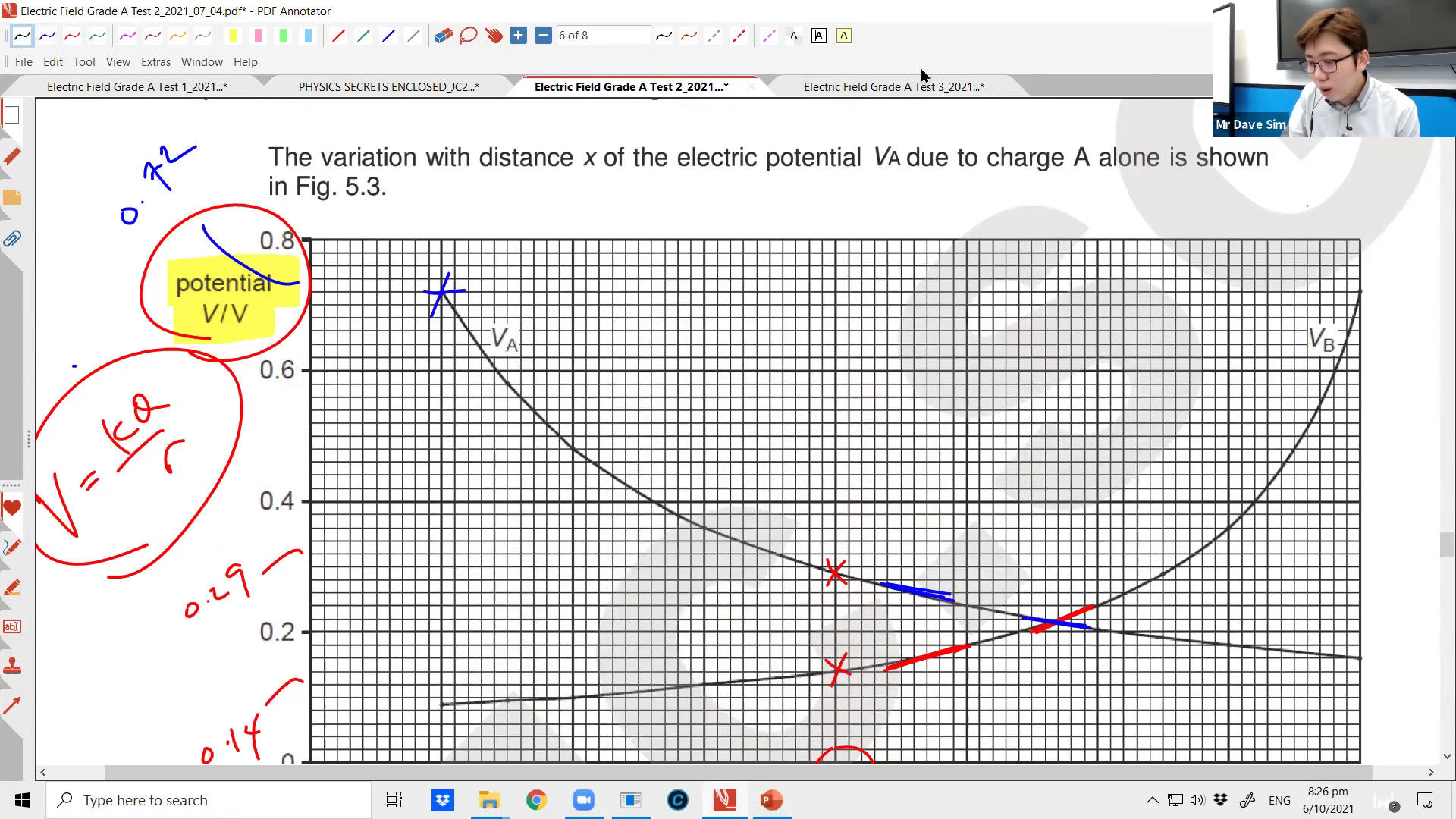Switch to the Electric Field Grade A Test 3 tab
Image resolution: width=1456 pixels, height=819 pixels.
point(893,86)
